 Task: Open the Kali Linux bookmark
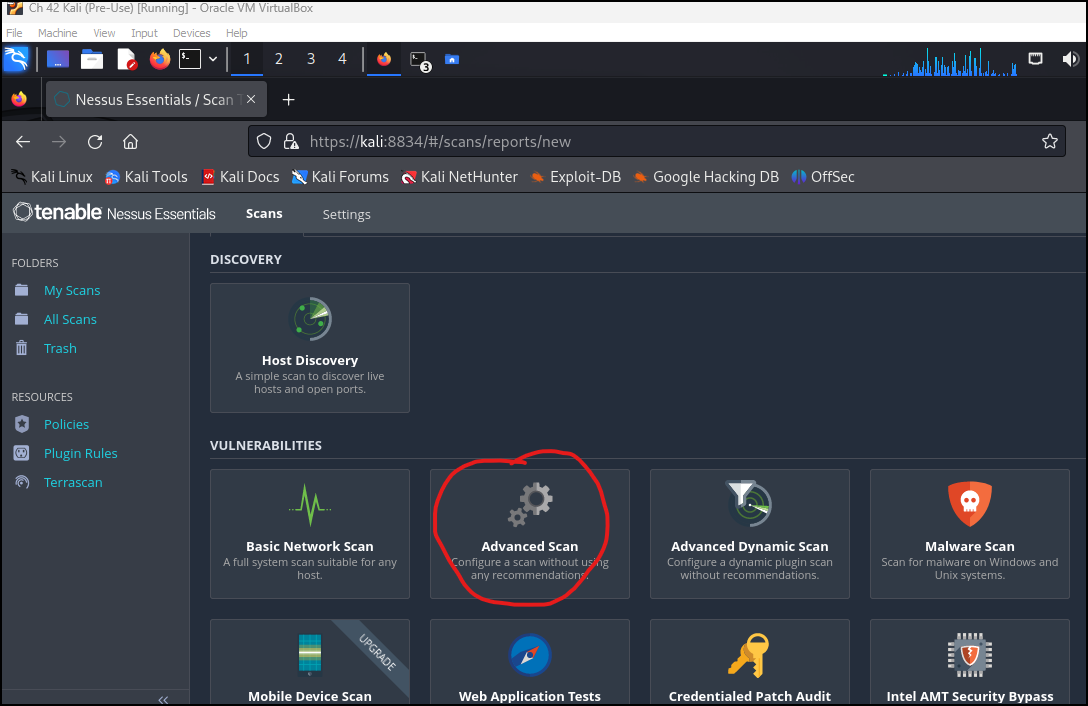click(53, 177)
